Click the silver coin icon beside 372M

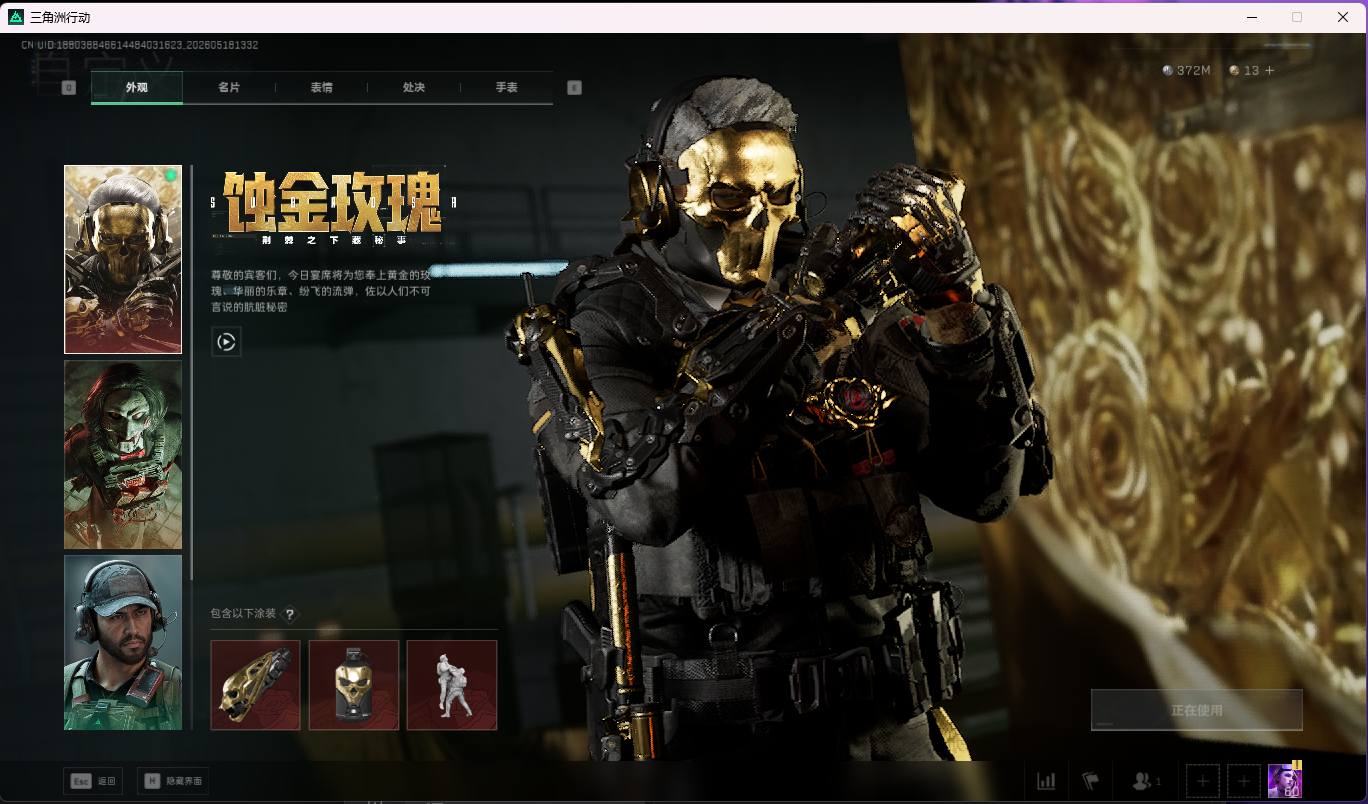(x=1167, y=71)
